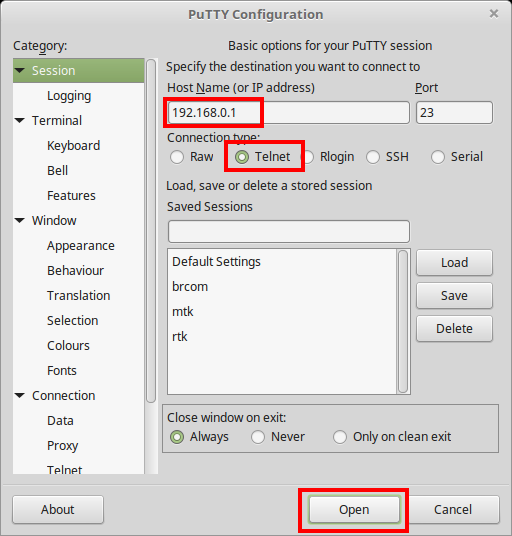Save the current session

coord(454,296)
